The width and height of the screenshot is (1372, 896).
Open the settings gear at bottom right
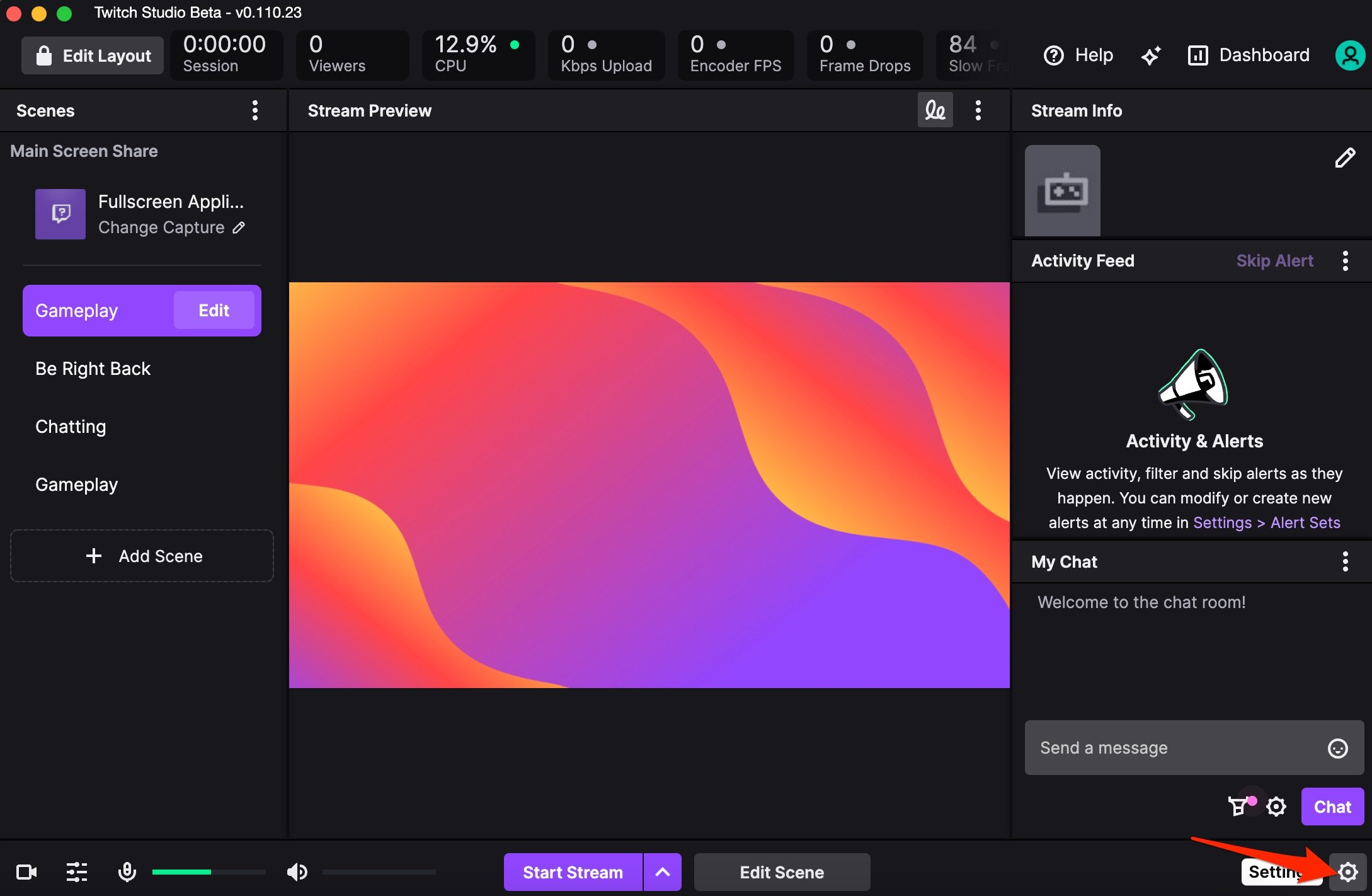coord(1348,872)
